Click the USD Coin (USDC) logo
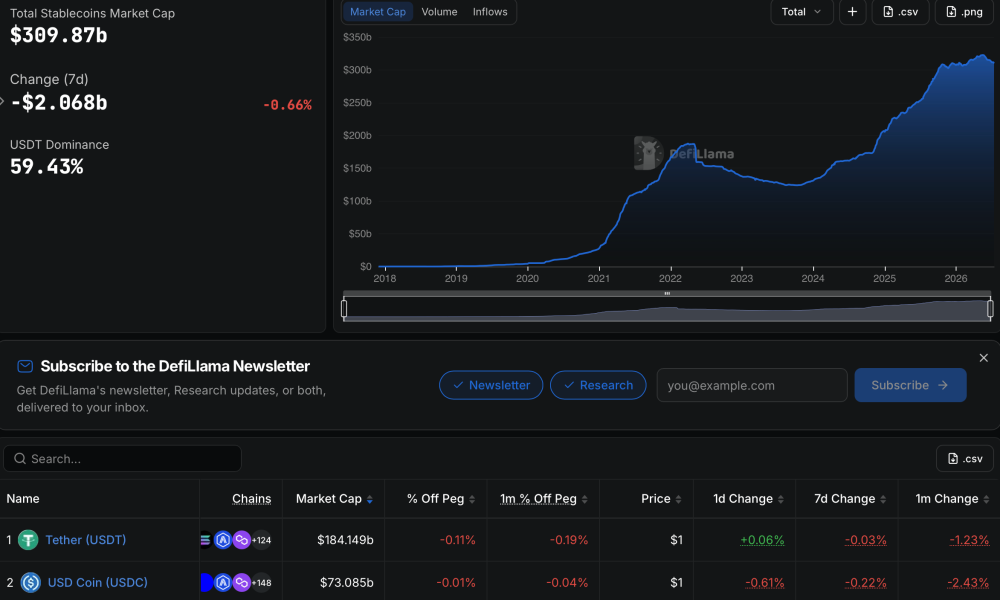 31,582
